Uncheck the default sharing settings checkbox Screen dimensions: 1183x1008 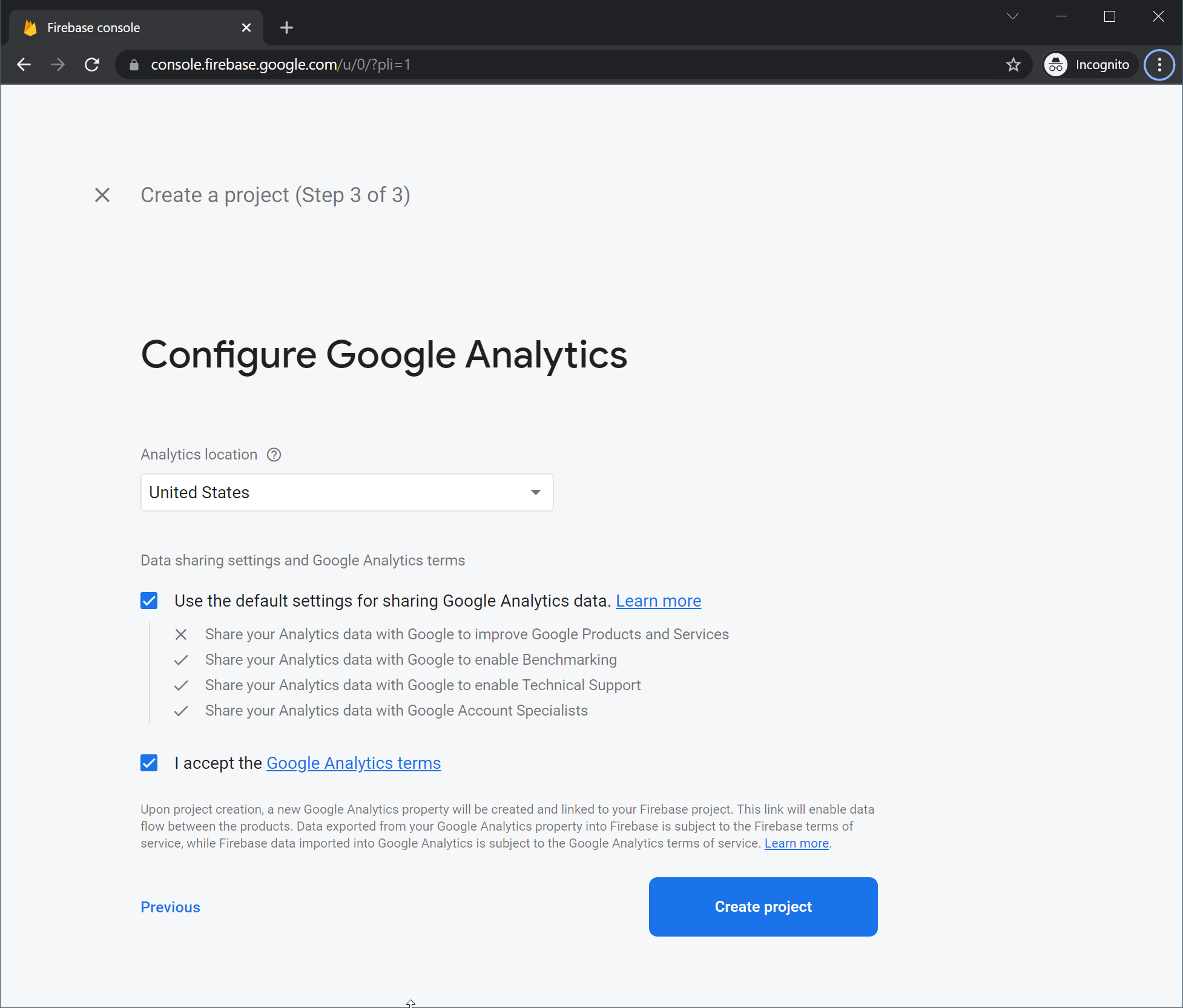click(149, 601)
